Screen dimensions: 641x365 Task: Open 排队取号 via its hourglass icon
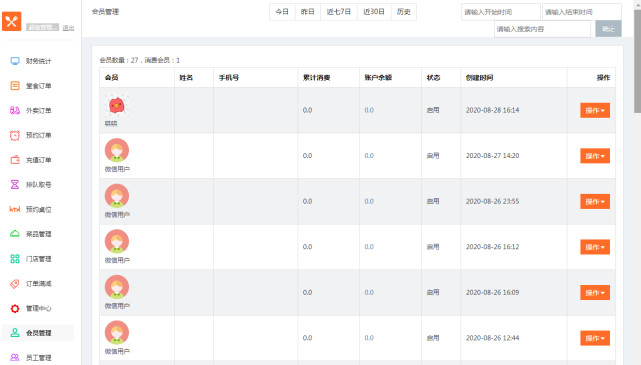(15, 185)
